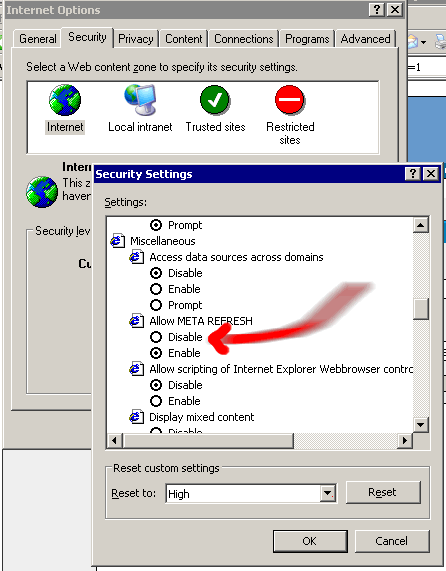Click the Miscellaneous category icon
This screenshot has width=446, height=571.
point(118,241)
